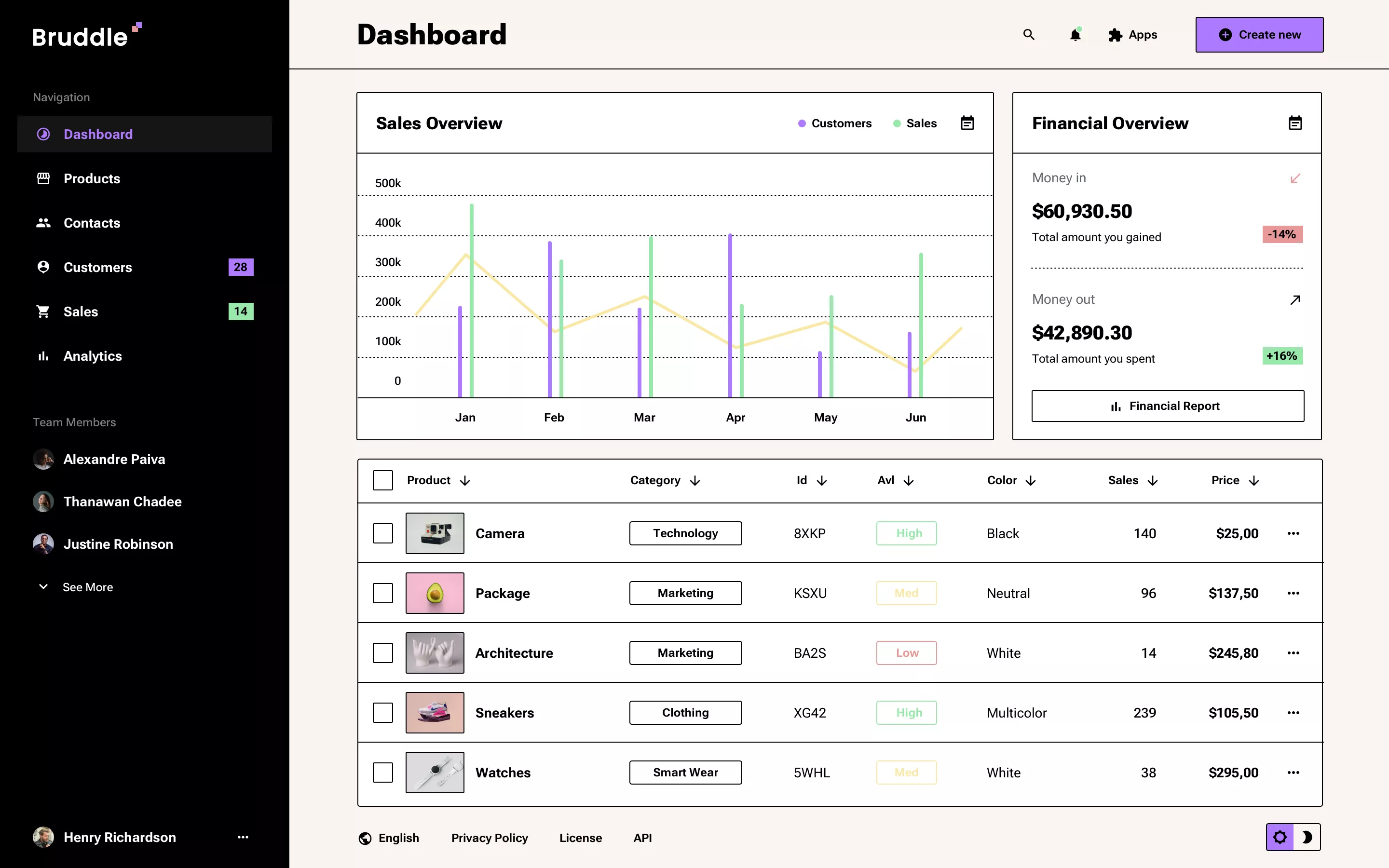Click the Create new button
This screenshot has width=1389, height=868.
point(1259,34)
